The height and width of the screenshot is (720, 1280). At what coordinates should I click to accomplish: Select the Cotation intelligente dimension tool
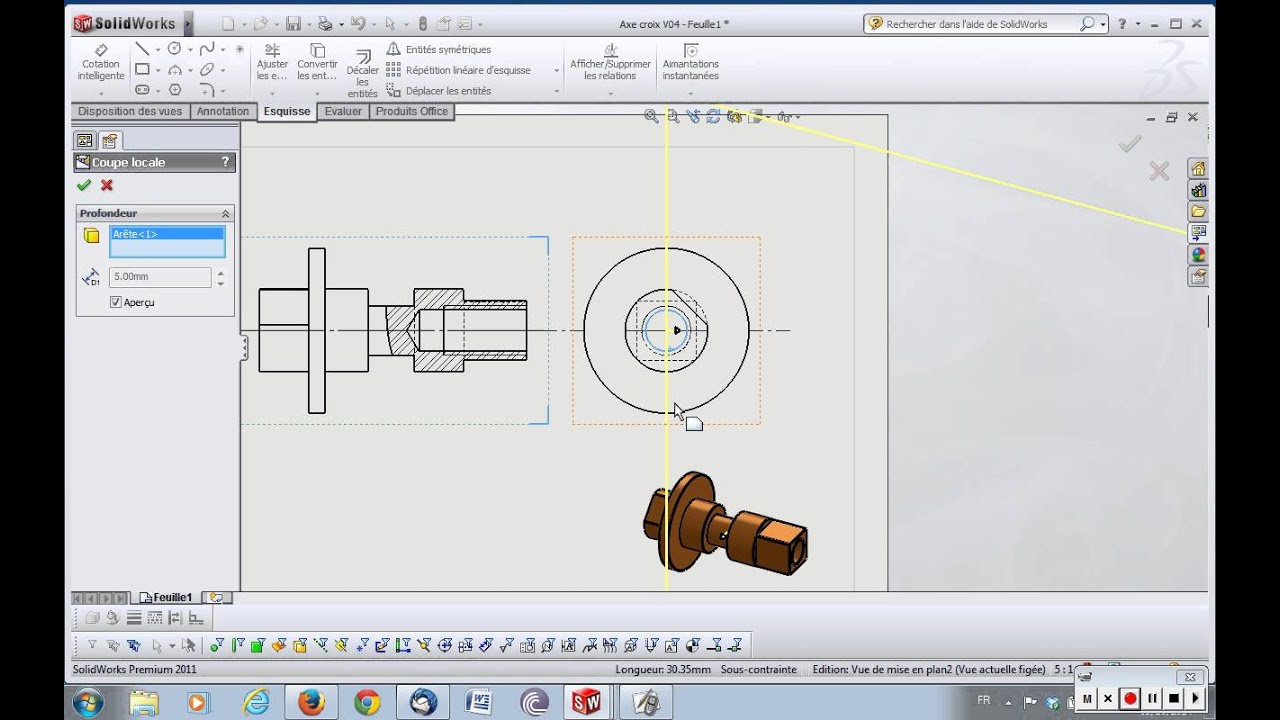101,62
